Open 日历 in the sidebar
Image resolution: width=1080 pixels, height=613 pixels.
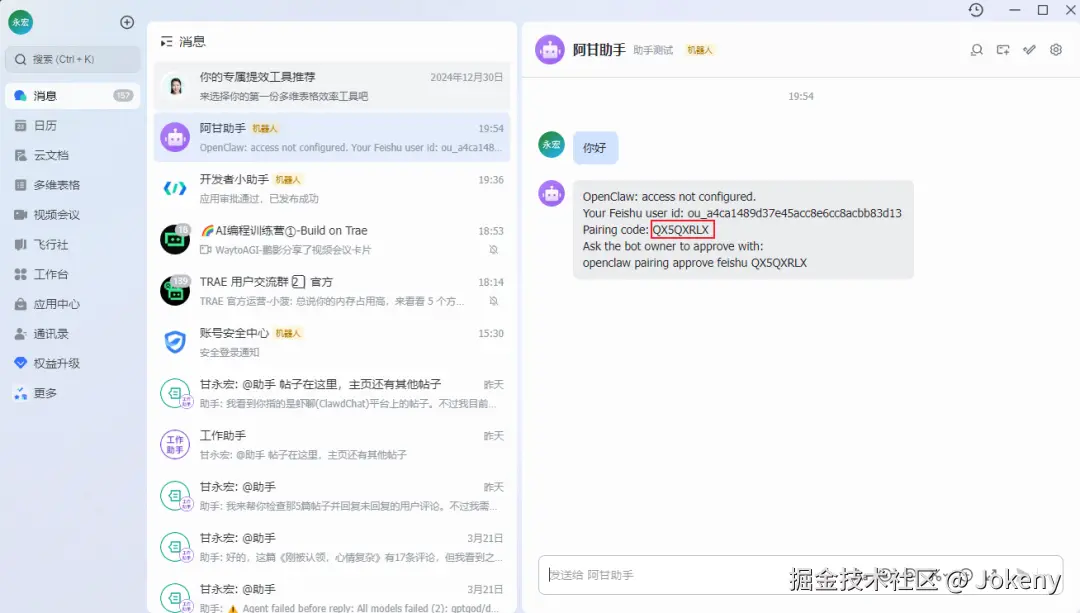72,125
